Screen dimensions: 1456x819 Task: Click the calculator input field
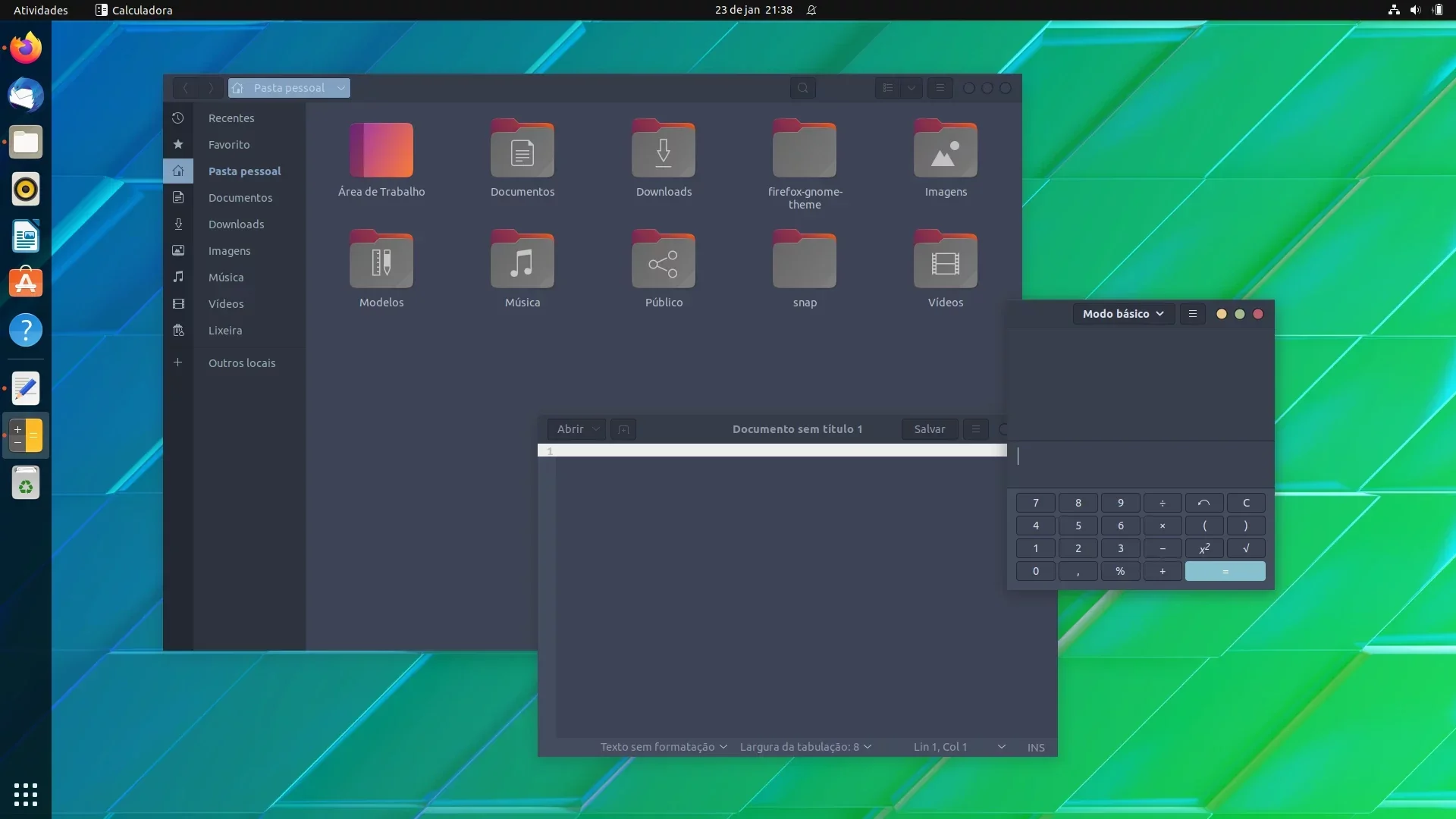tap(1140, 456)
